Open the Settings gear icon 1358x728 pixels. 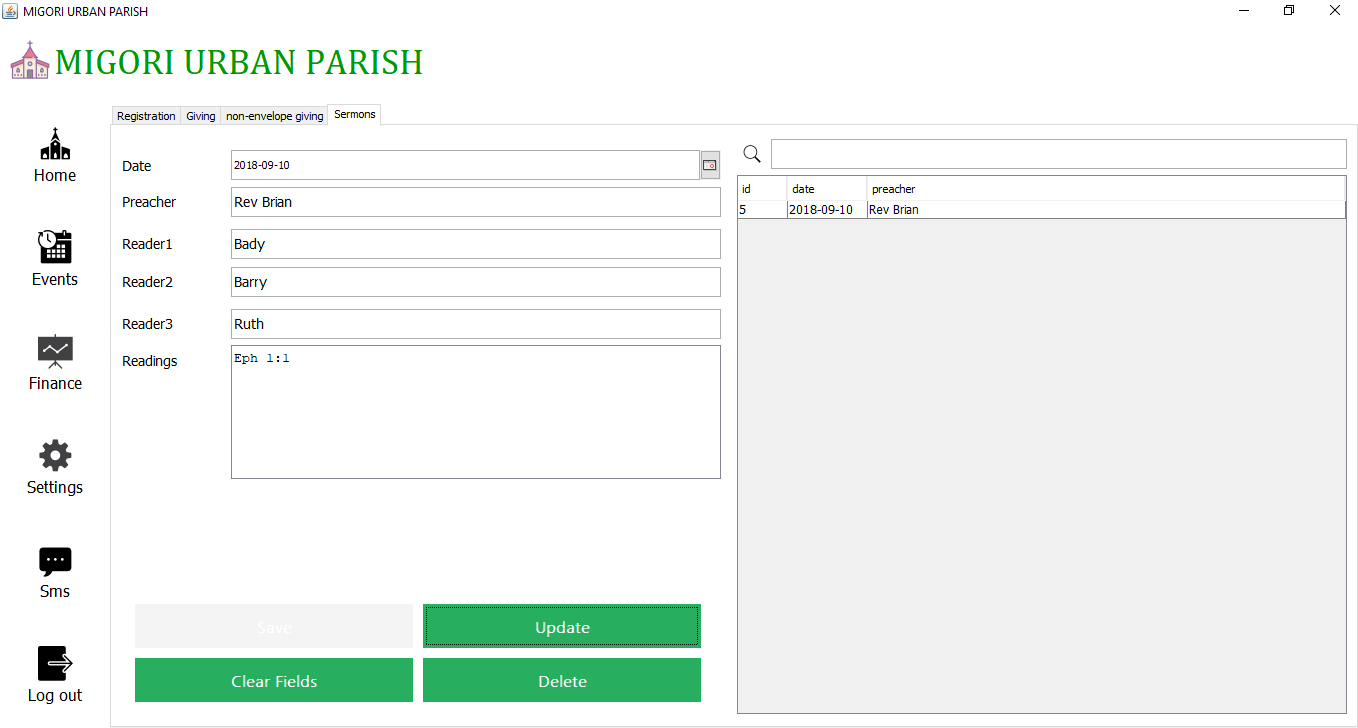coord(55,455)
